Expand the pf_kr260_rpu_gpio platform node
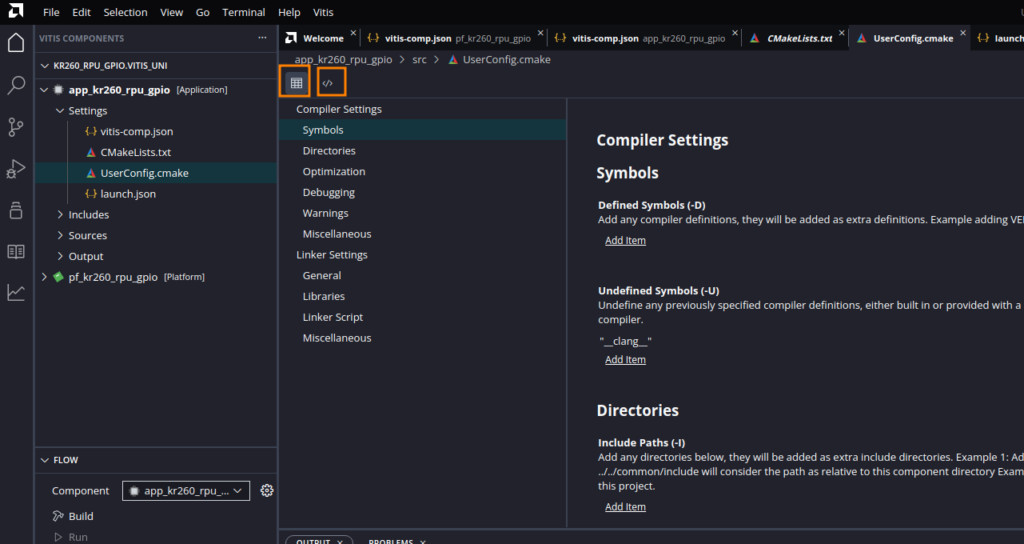Screen dimensions: 1024x544 click(44, 277)
